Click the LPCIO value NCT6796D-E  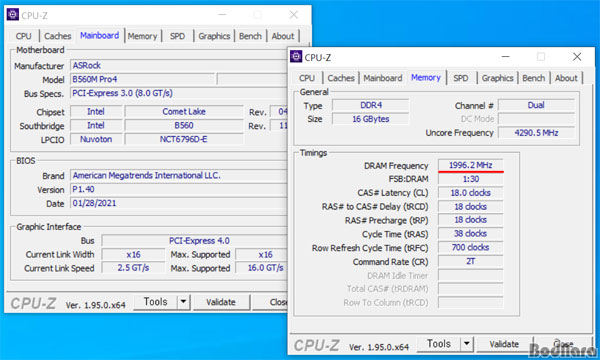click(184, 139)
